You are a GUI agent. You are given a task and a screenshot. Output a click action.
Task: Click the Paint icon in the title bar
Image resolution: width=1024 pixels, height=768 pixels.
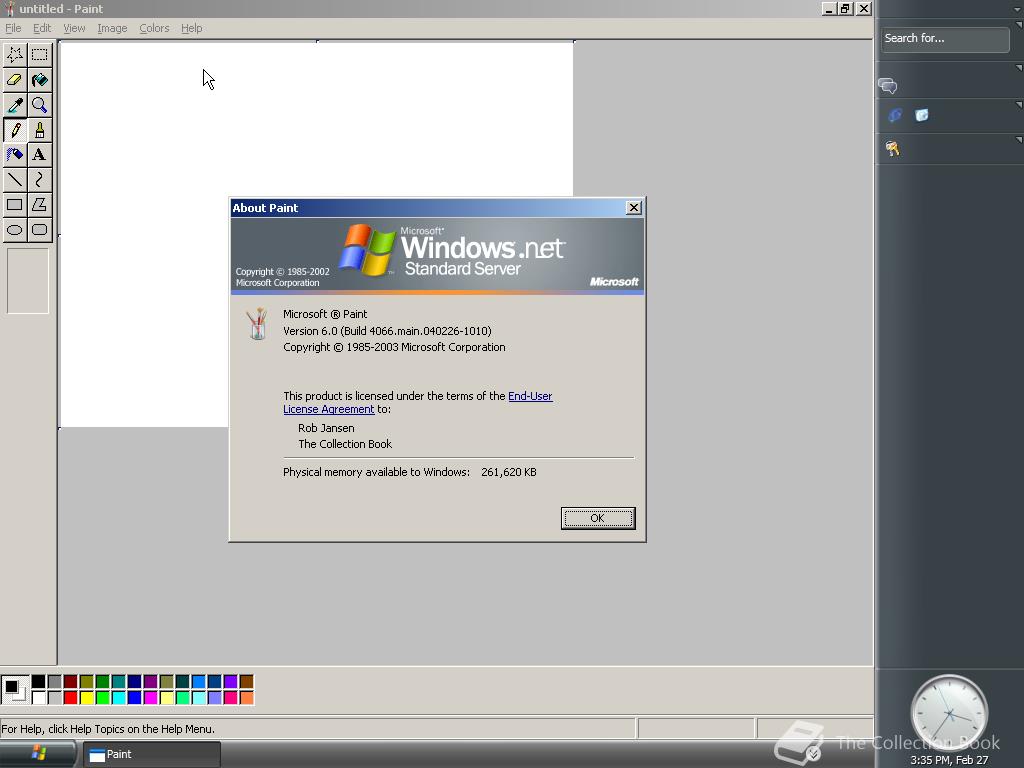pos(9,8)
